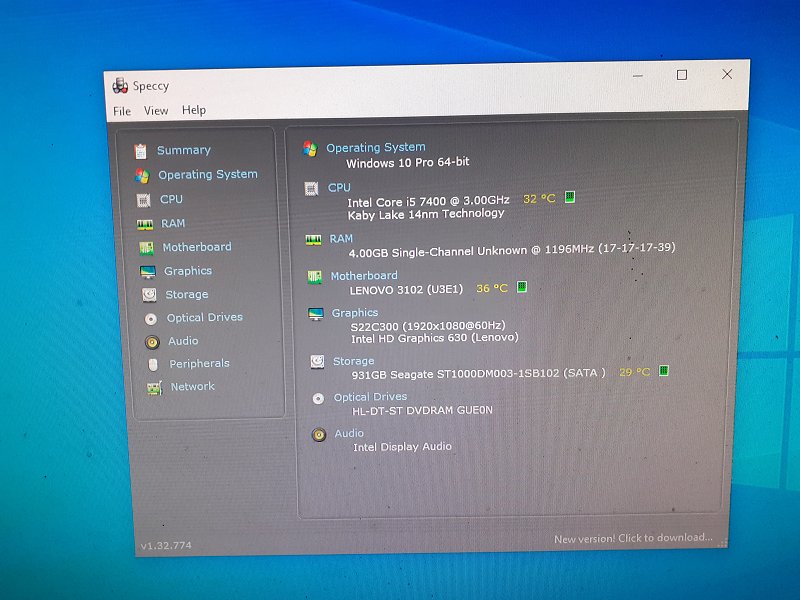
Task: Click Windows flag icon in summary pane
Action: 310,148
